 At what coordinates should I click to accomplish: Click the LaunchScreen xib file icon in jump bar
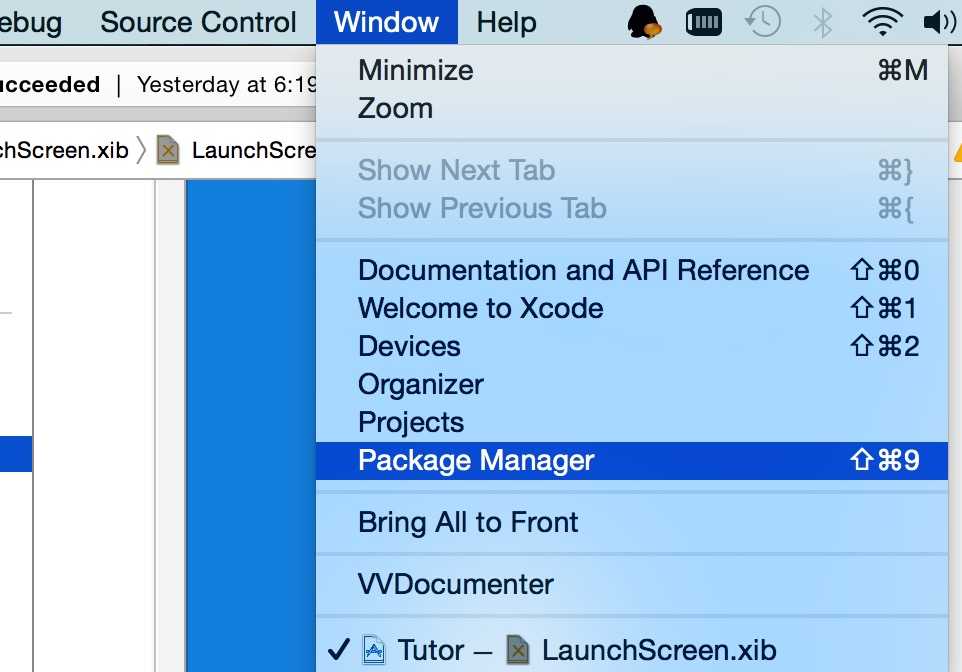click(168, 150)
